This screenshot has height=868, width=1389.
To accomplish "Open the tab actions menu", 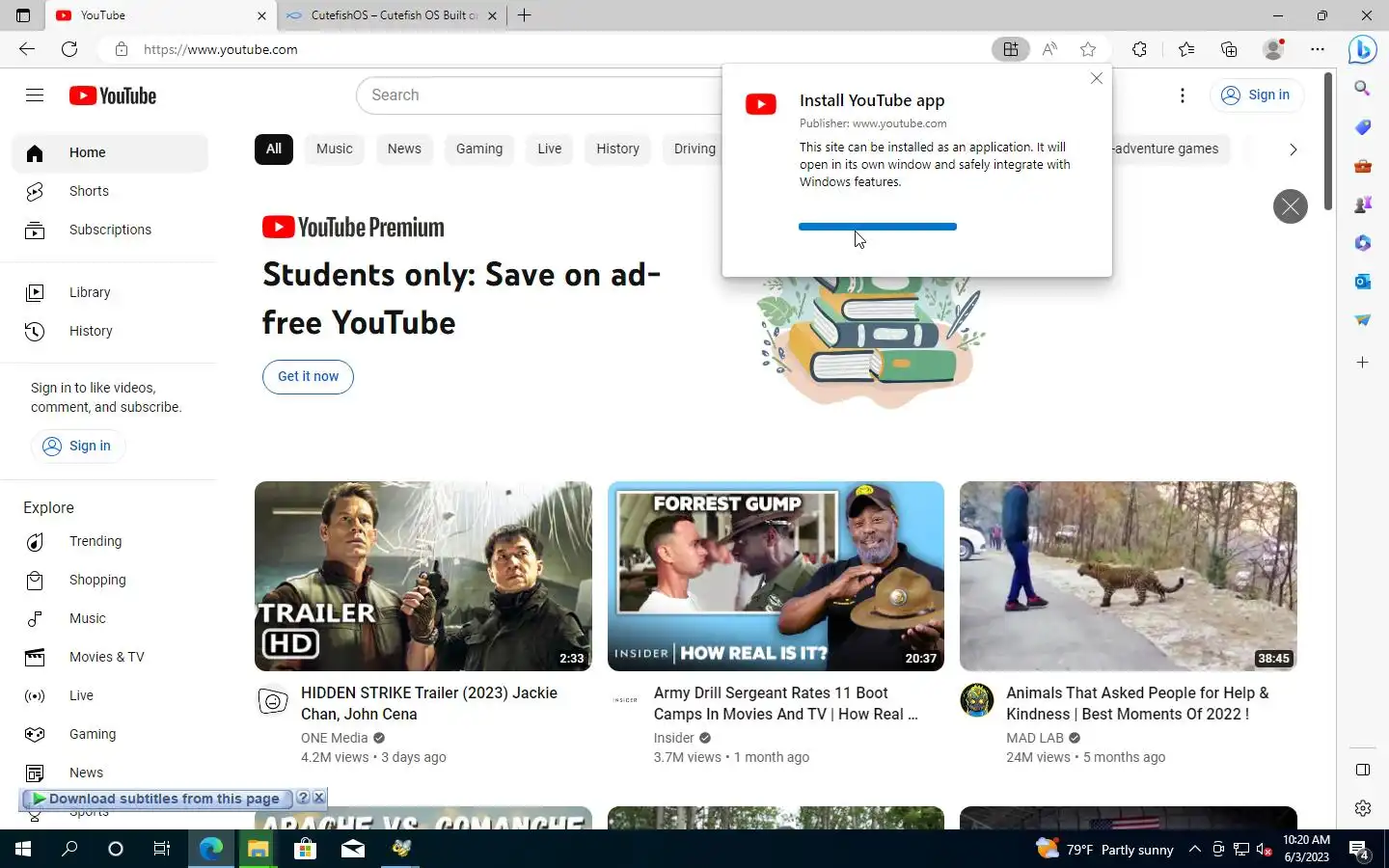I will (23, 15).
